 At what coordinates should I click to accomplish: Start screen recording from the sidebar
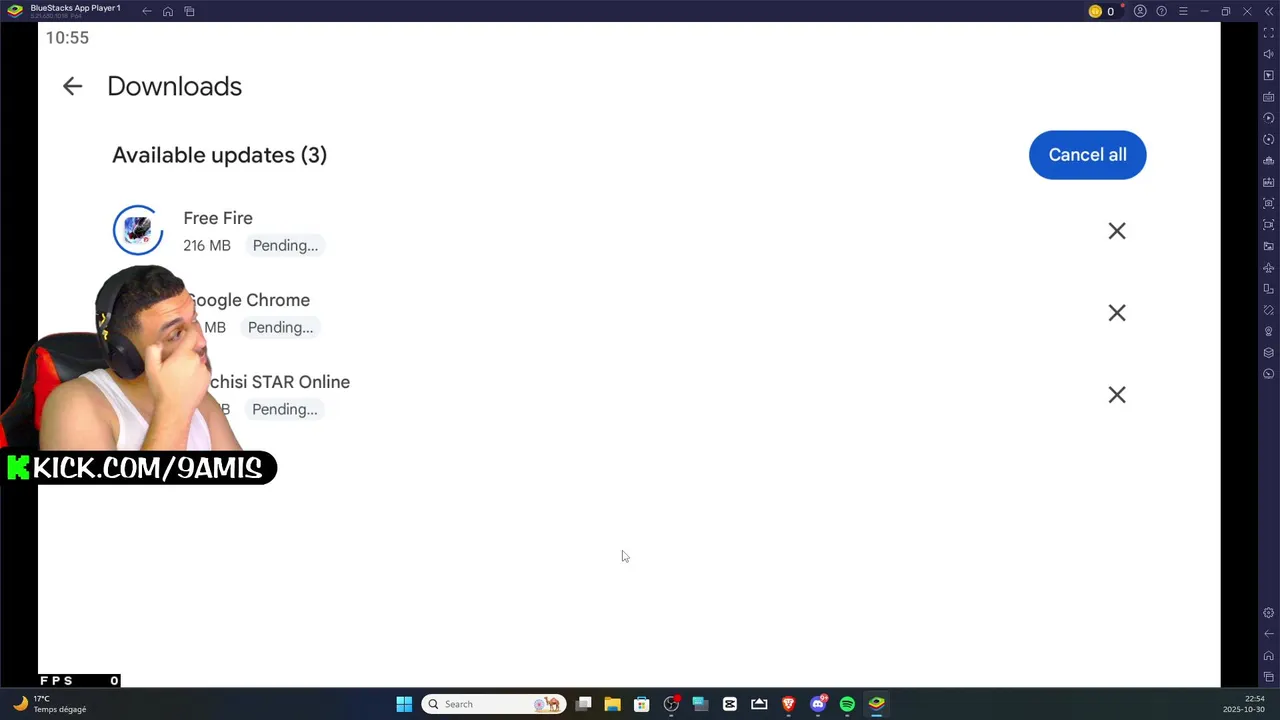1269,225
